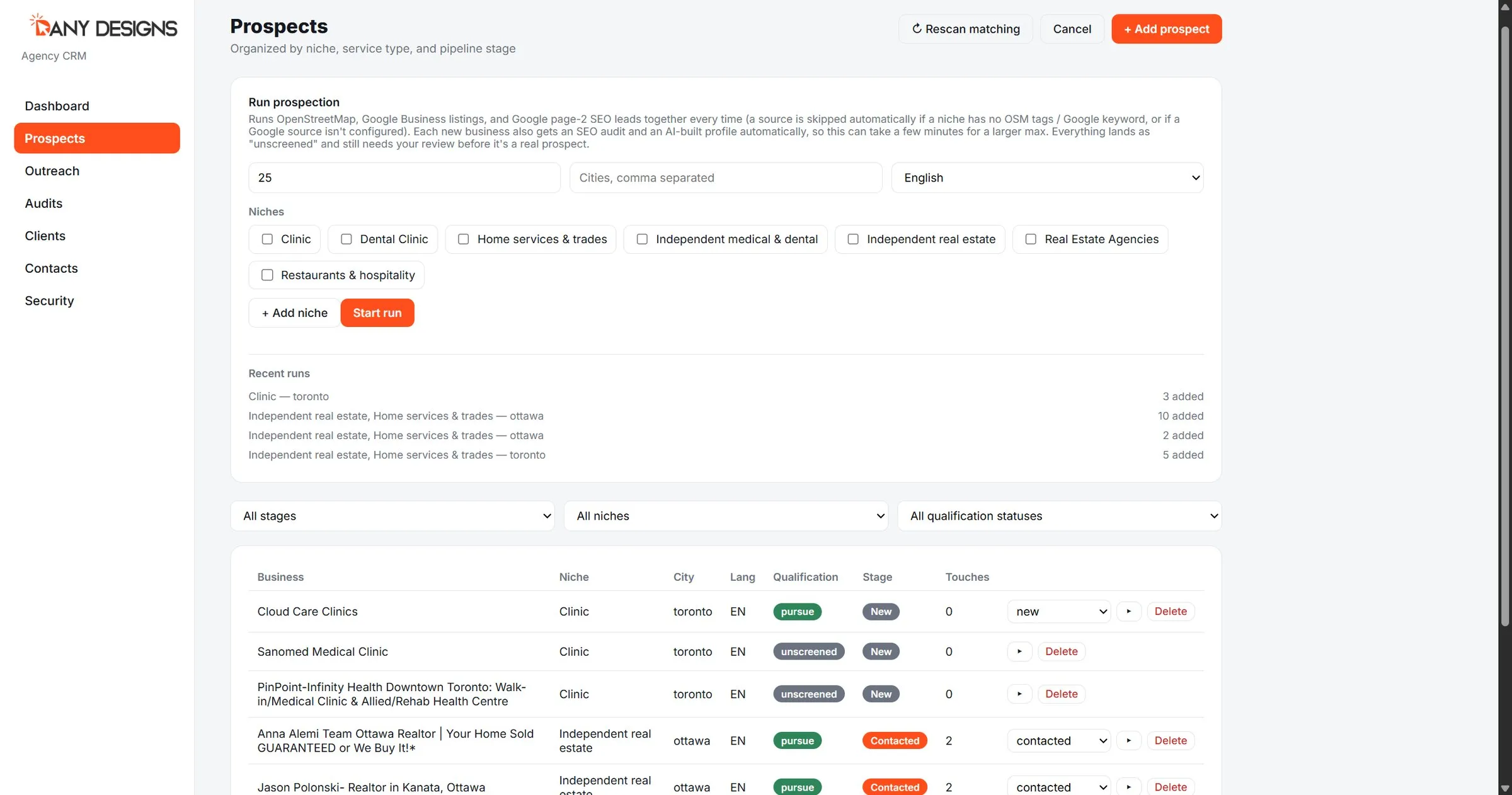Click Rescan matching button

tap(965, 29)
